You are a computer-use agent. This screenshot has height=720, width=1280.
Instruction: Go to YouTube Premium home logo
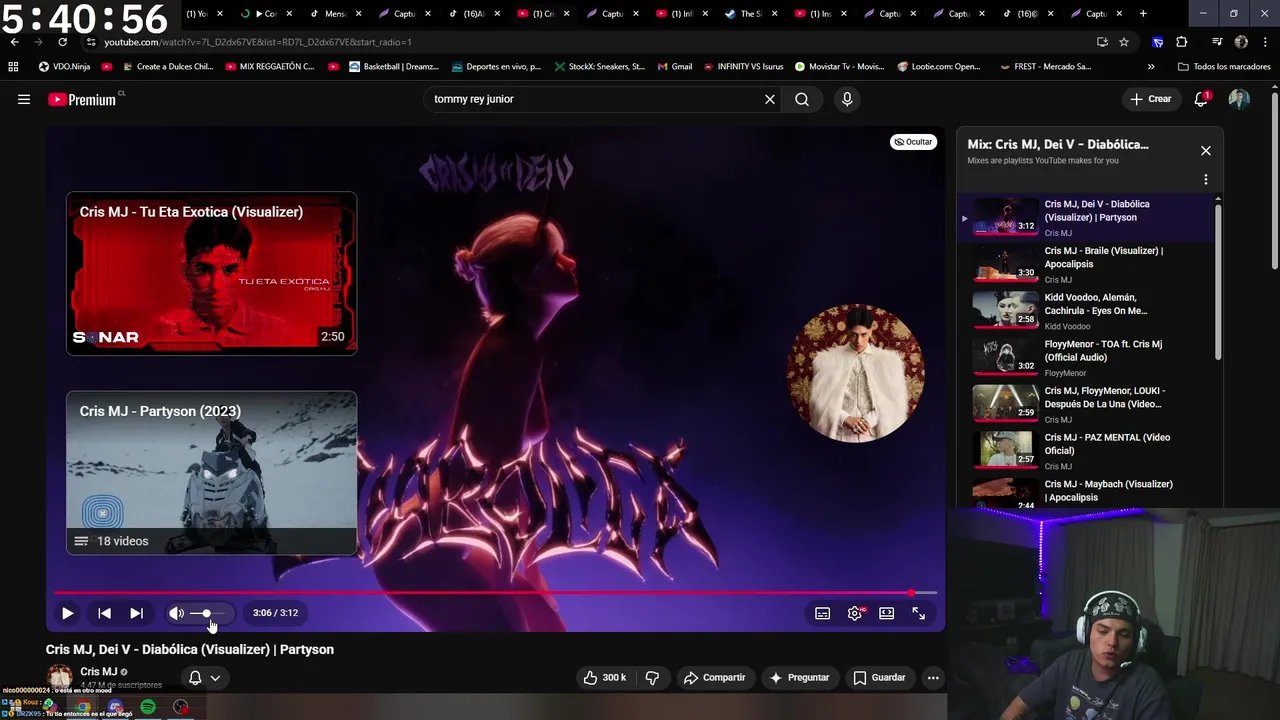coord(82,99)
